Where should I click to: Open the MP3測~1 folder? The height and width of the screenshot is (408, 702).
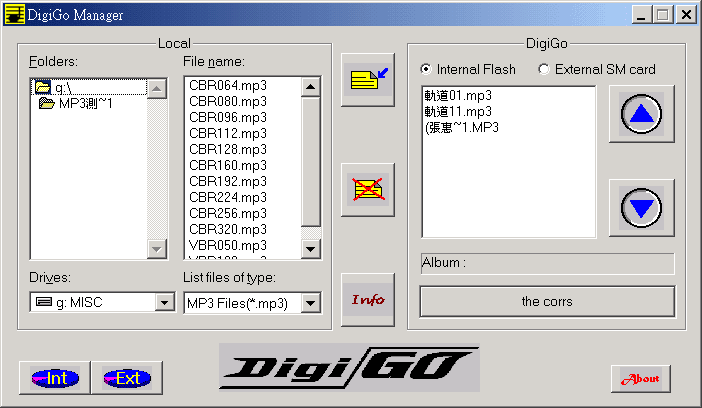coord(75,103)
